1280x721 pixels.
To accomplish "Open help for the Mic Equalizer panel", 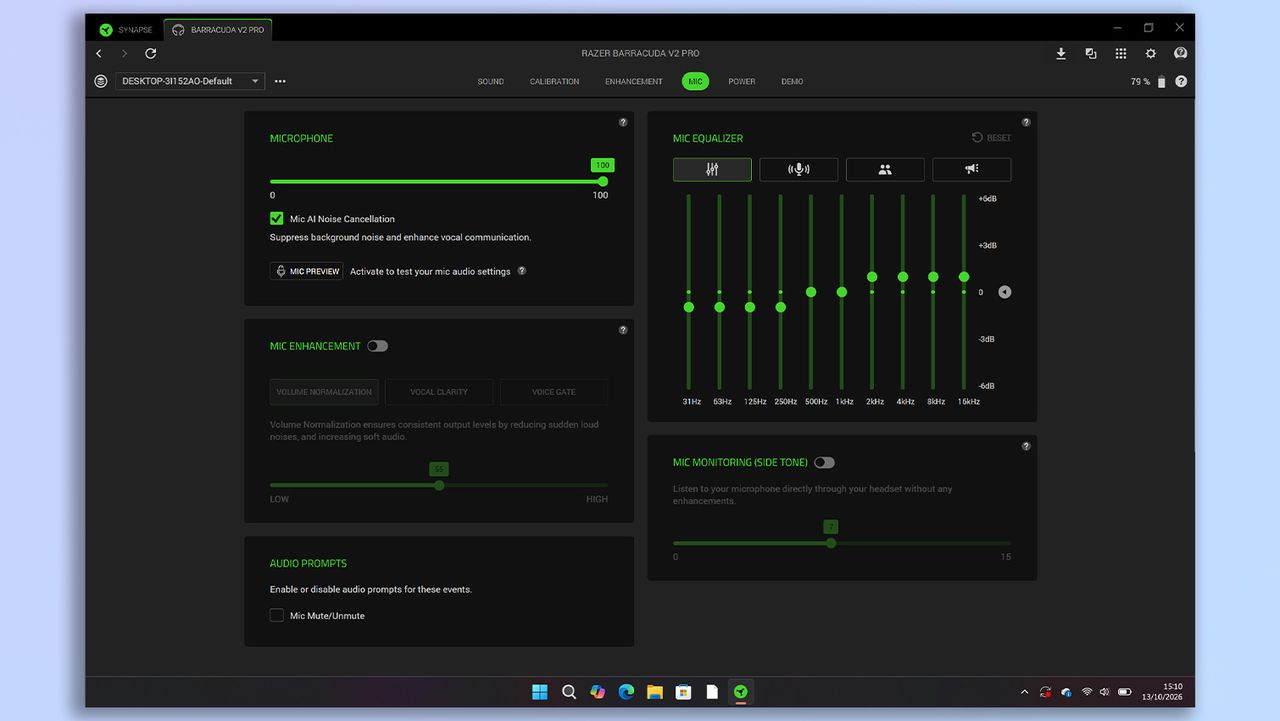I will pos(1026,122).
